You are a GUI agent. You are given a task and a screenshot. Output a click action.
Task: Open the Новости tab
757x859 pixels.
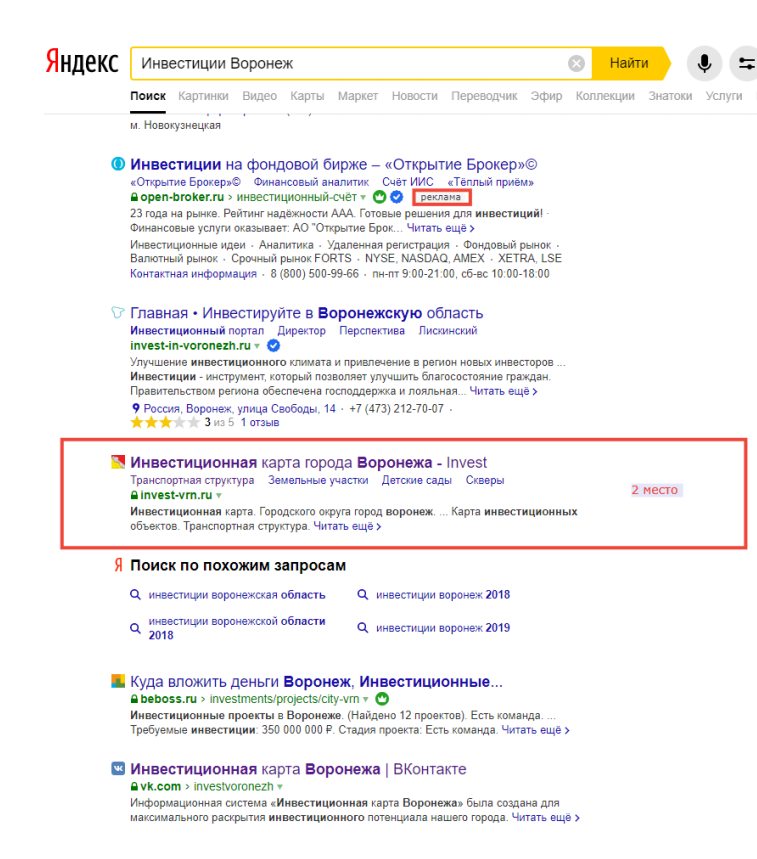coord(415,96)
